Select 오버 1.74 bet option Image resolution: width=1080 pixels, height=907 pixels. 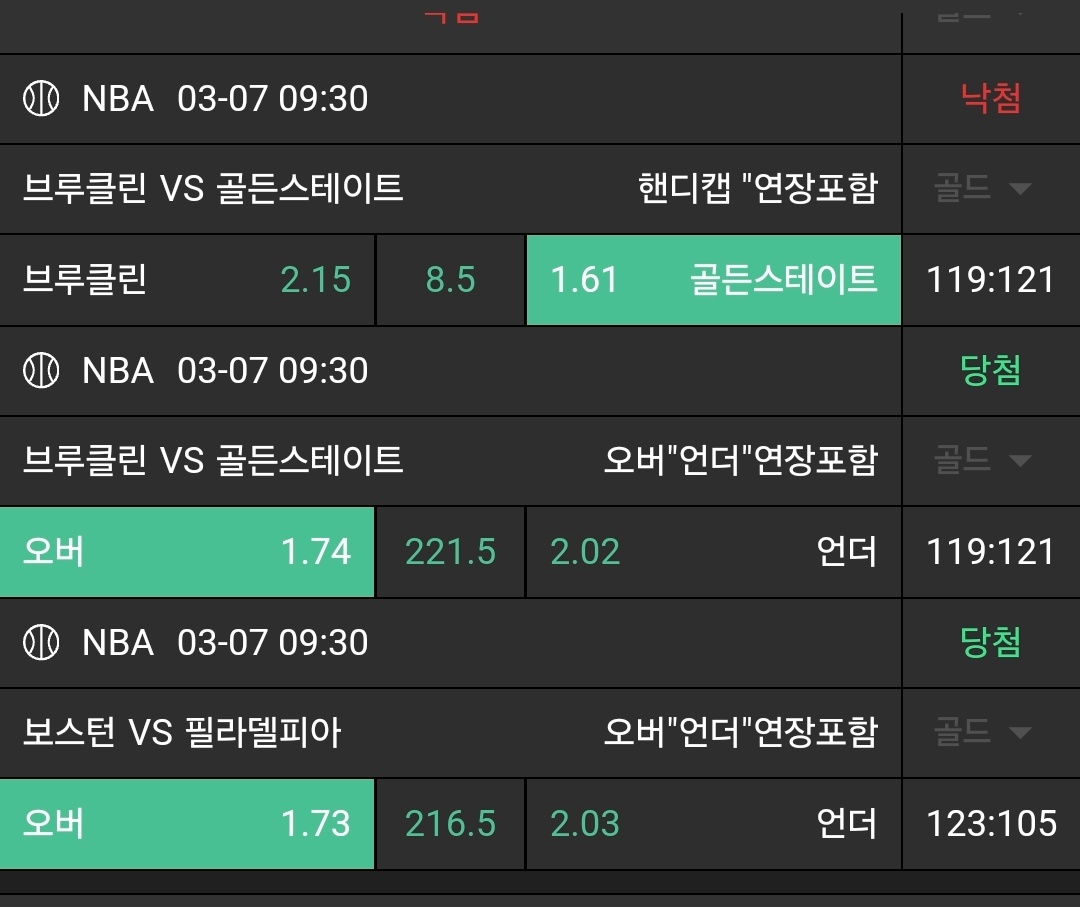point(187,552)
